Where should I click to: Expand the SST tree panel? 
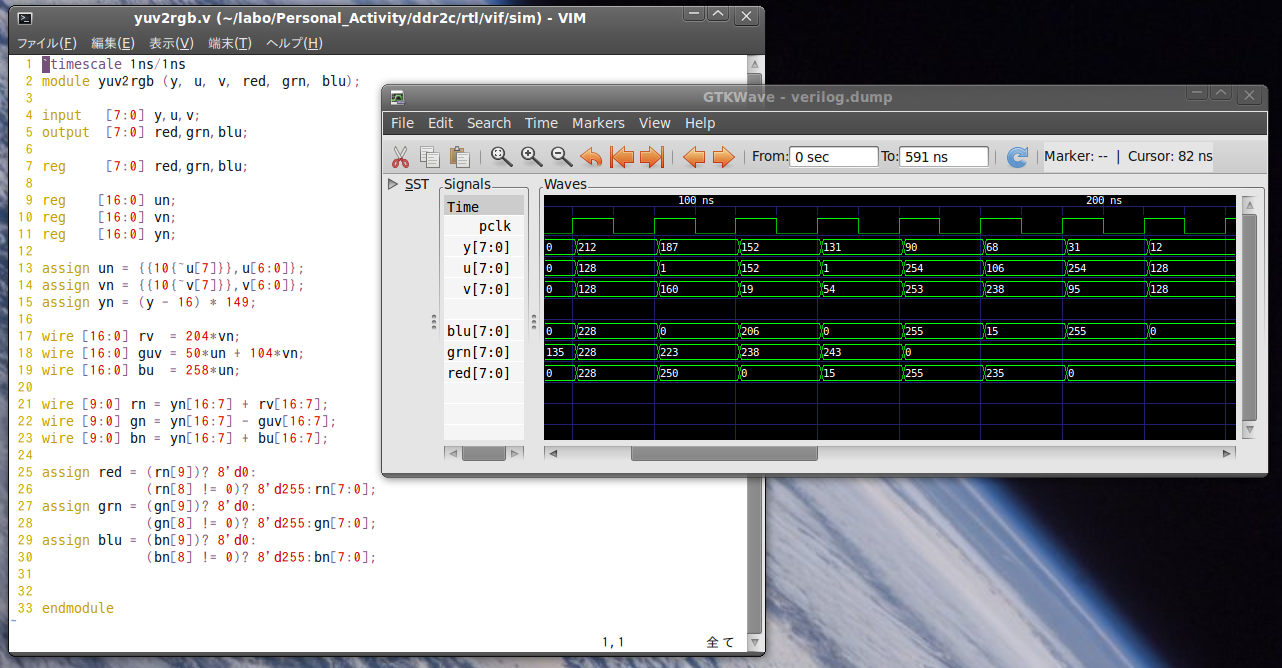[393, 183]
